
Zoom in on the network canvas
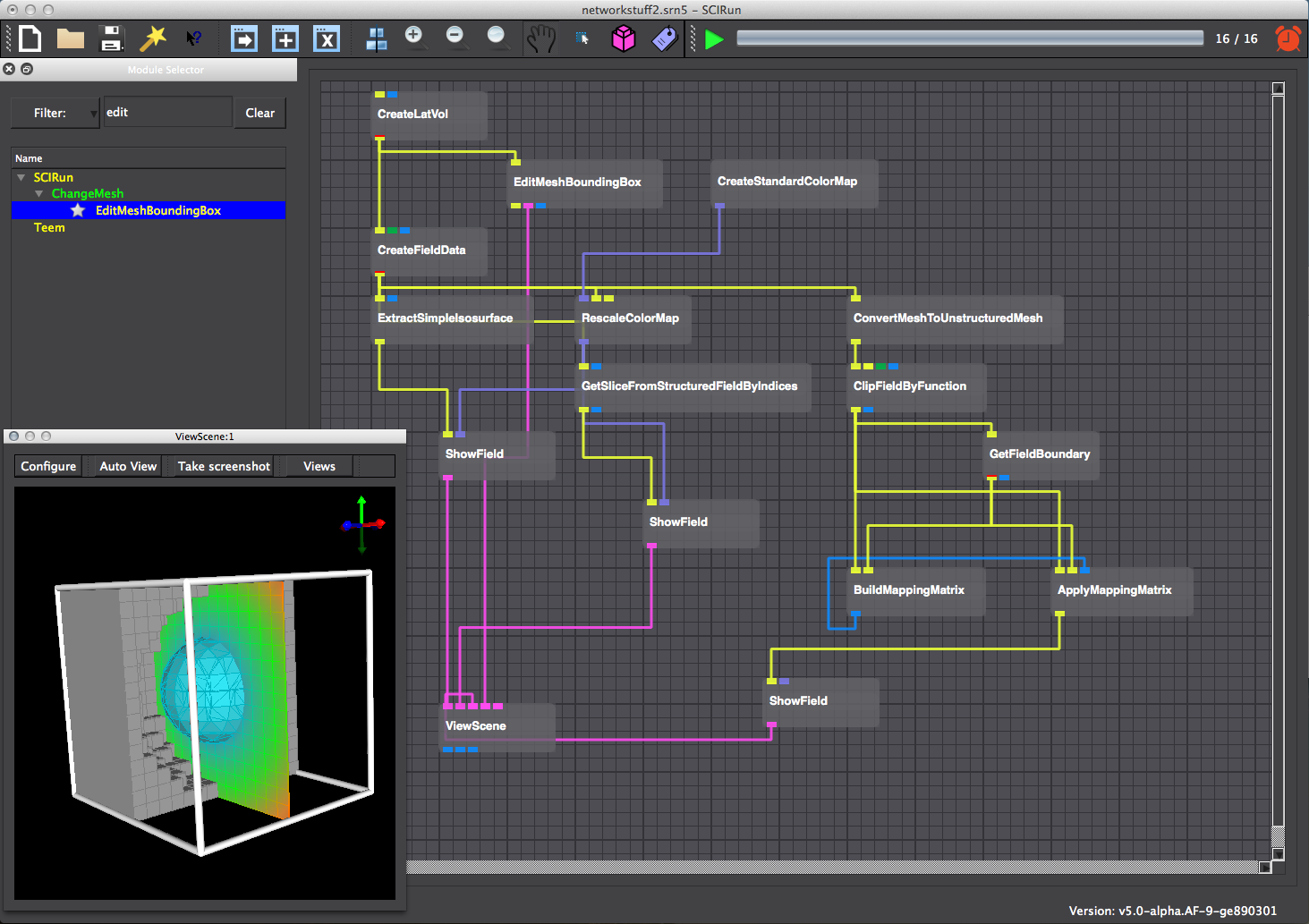point(414,37)
